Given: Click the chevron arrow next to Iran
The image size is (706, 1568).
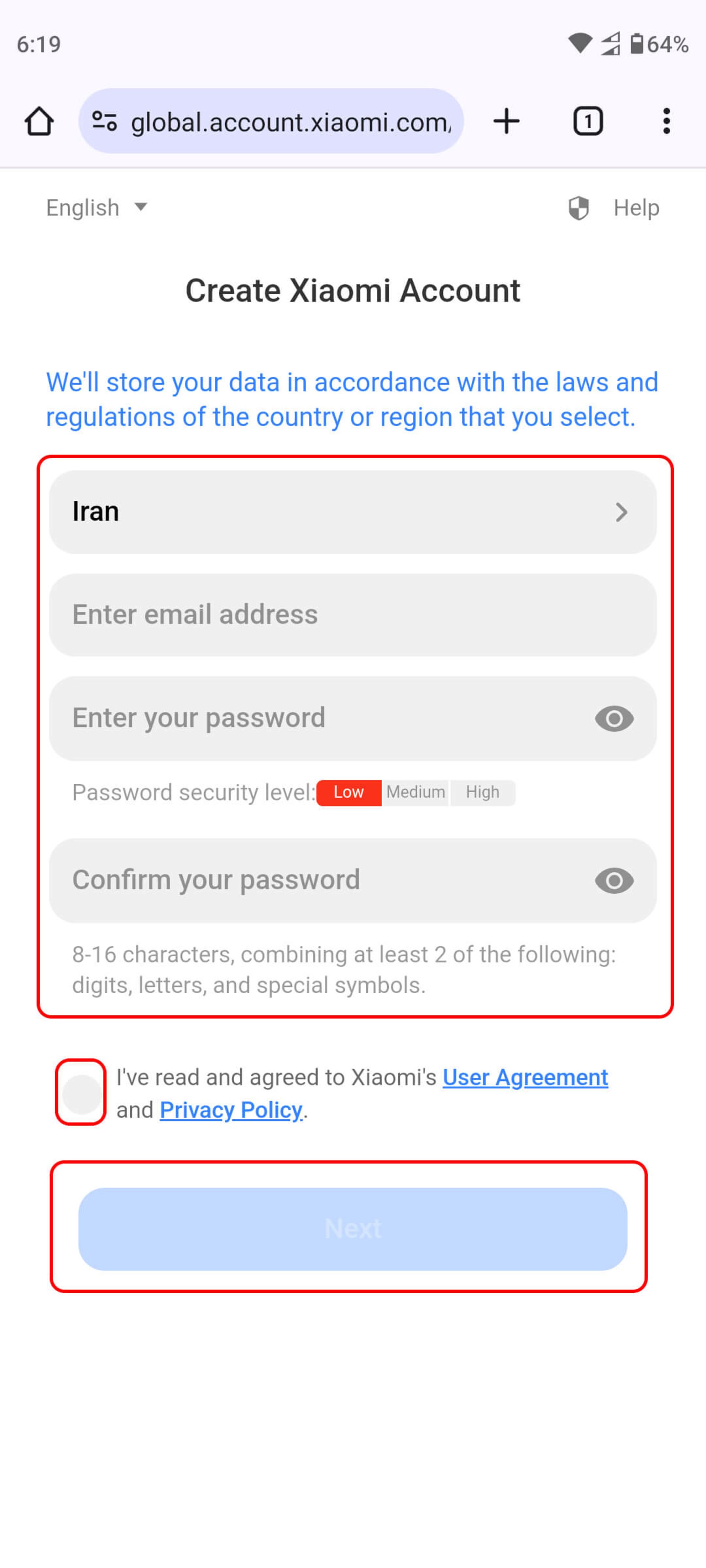Looking at the screenshot, I should [622, 511].
